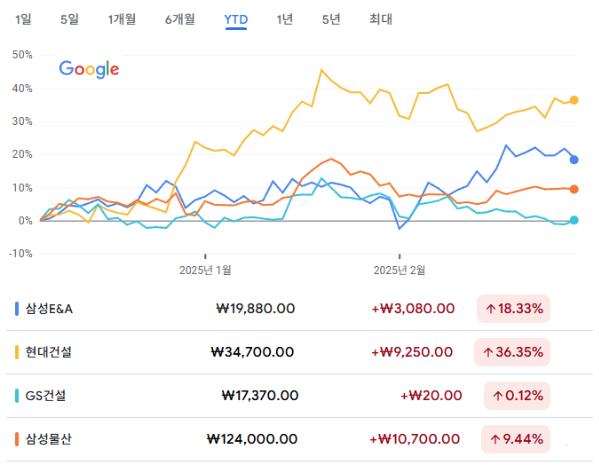Click the blue endpoint dot for 삼성E&A
Image resolution: width=599 pixels, height=469 pixels.
pos(574,160)
